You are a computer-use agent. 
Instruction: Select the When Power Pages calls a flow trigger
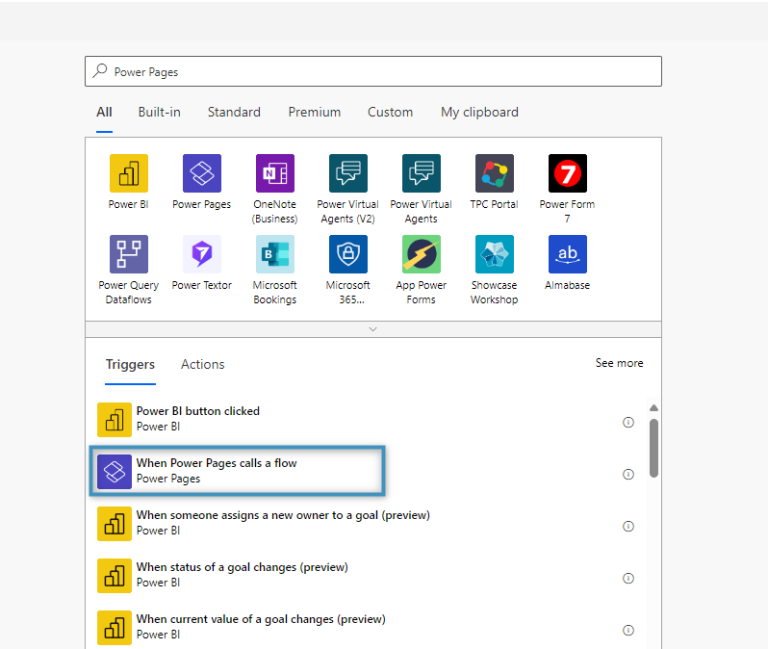point(238,471)
